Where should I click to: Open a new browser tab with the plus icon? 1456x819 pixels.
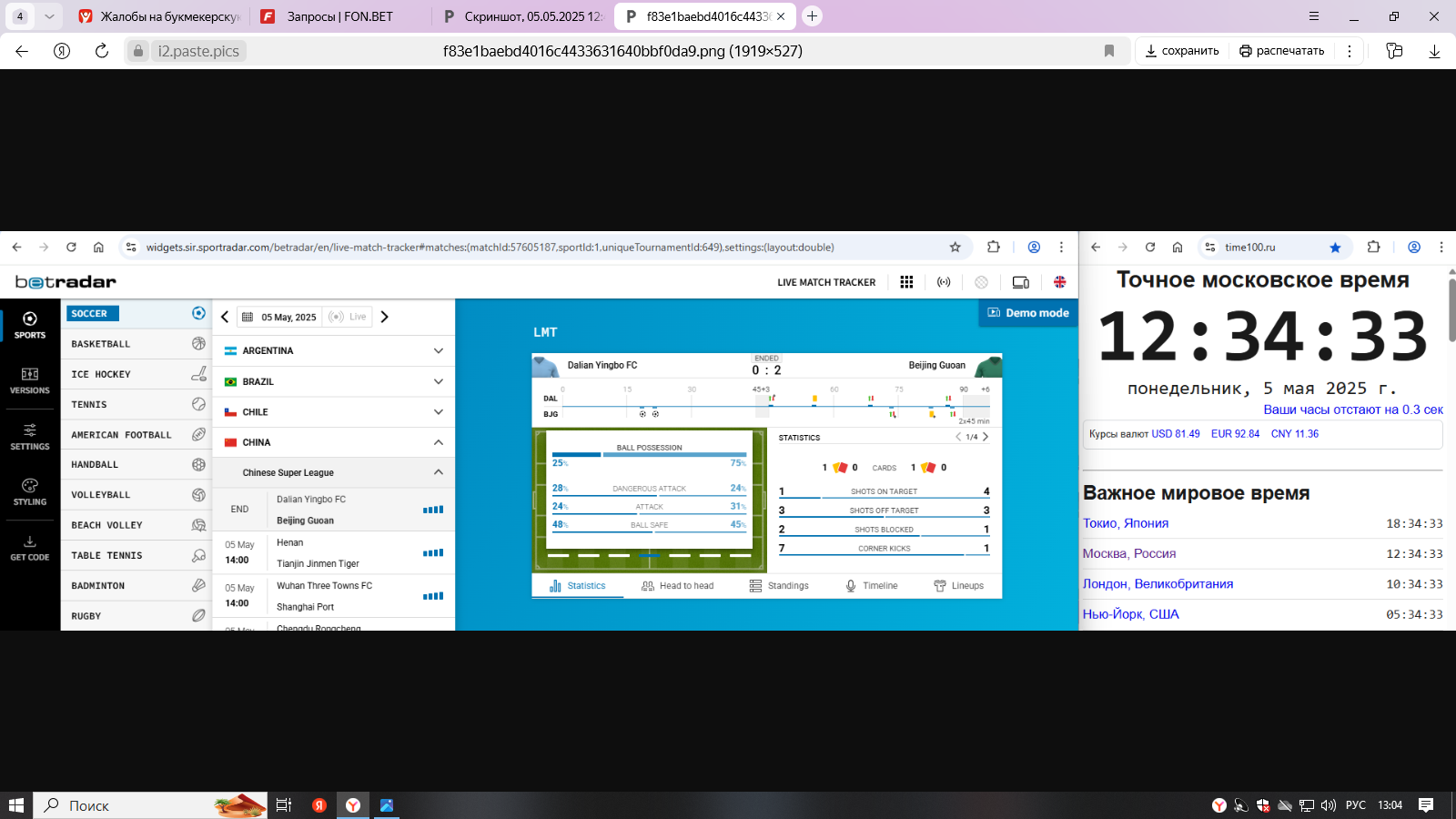(812, 16)
